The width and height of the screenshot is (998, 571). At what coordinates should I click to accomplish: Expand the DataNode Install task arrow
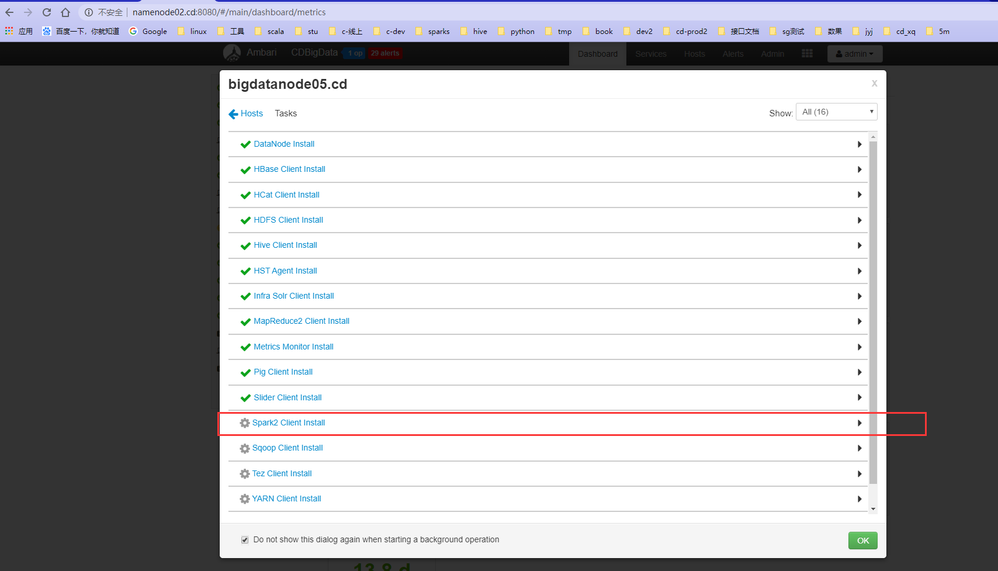click(x=859, y=145)
